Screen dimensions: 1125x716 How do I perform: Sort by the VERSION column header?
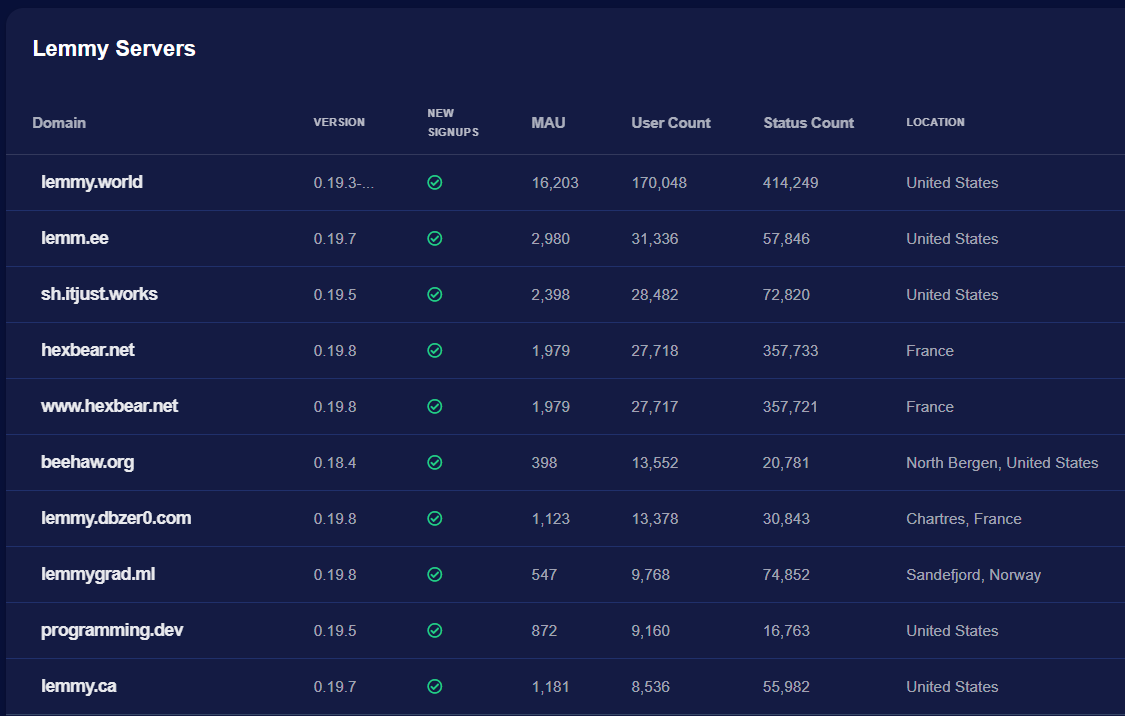[x=339, y=122]
